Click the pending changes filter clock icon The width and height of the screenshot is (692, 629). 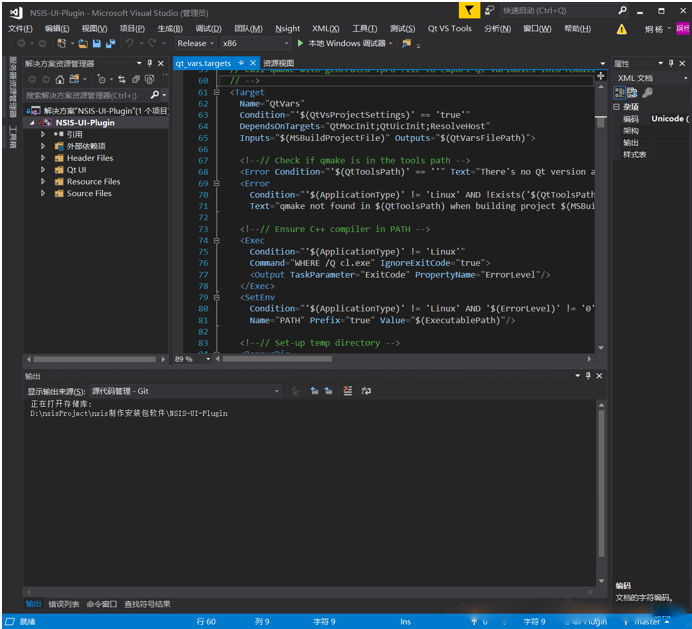pos(102,79)
